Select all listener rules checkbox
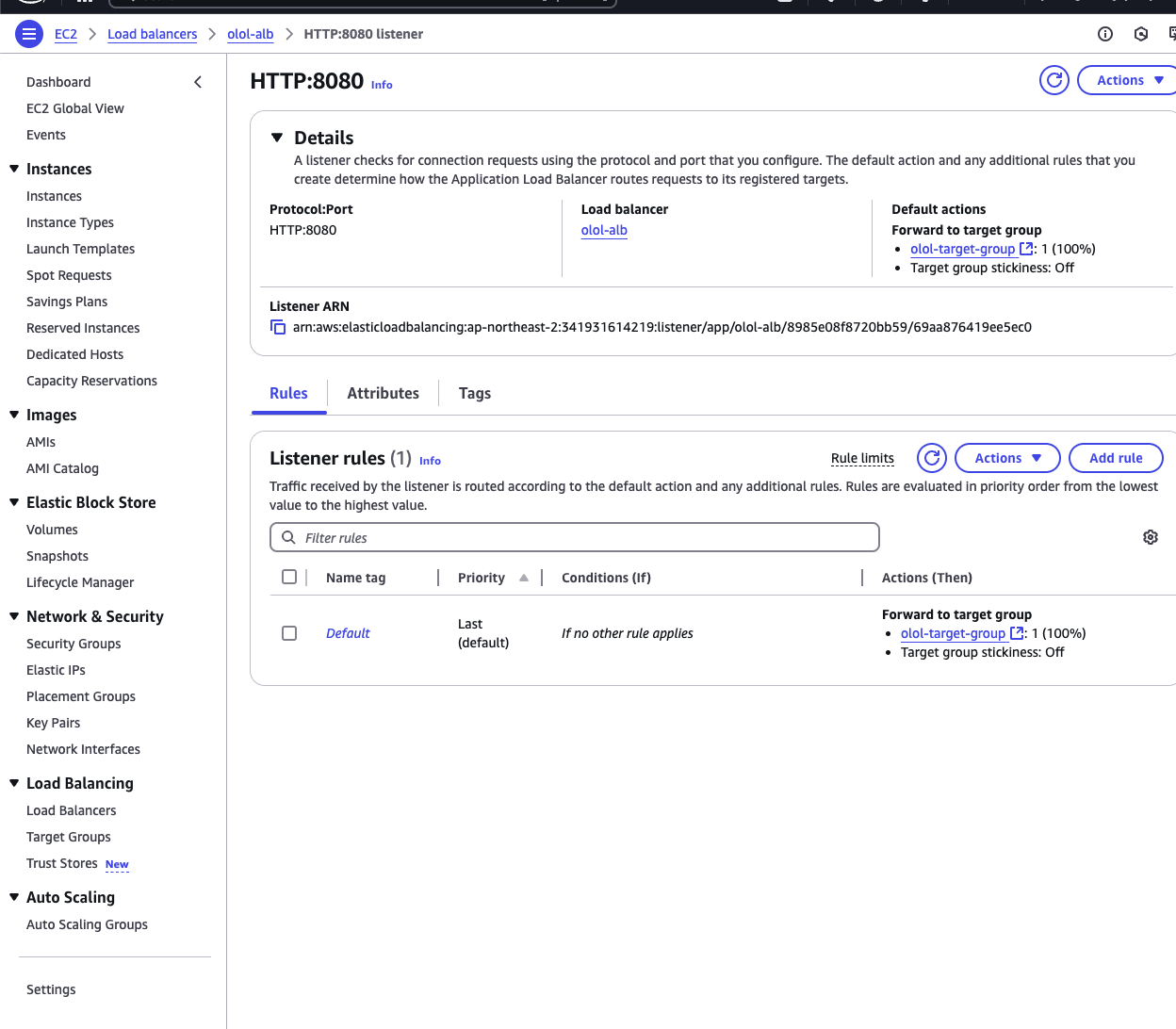 (x=289, y=577)
